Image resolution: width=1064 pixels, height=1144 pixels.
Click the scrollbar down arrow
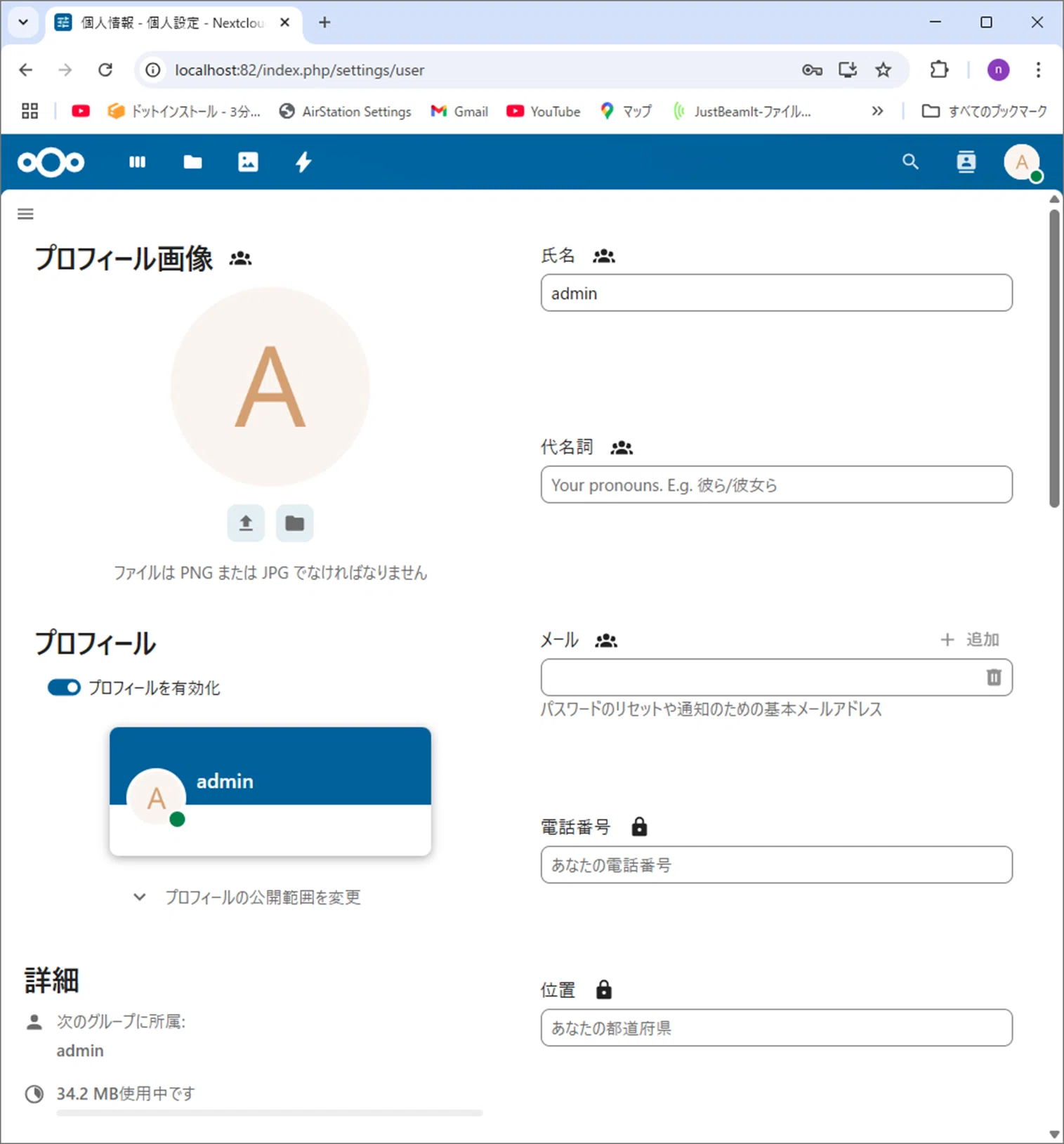tap(1054, 1133)
